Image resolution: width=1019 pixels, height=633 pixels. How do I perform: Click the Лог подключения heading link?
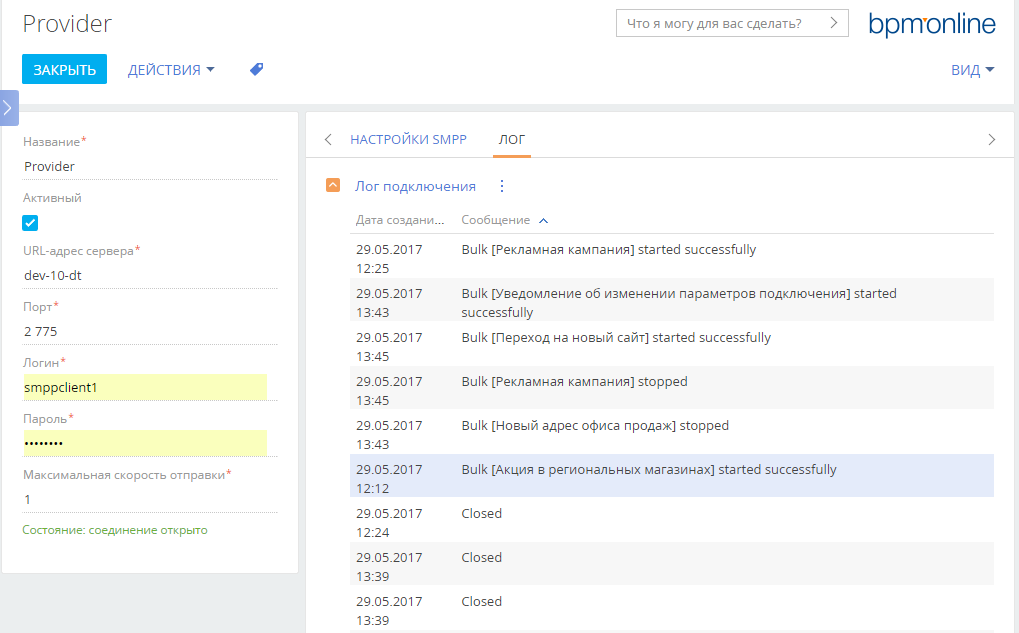(415, 187)
